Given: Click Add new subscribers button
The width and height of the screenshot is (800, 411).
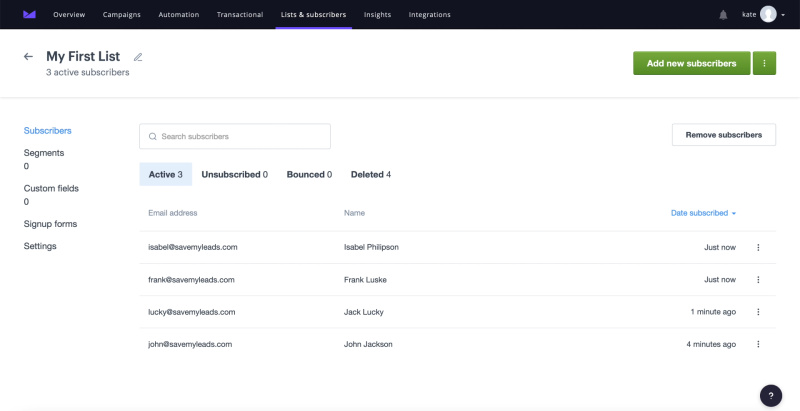Looking at the screenshot, I should (x=691, y=63).
